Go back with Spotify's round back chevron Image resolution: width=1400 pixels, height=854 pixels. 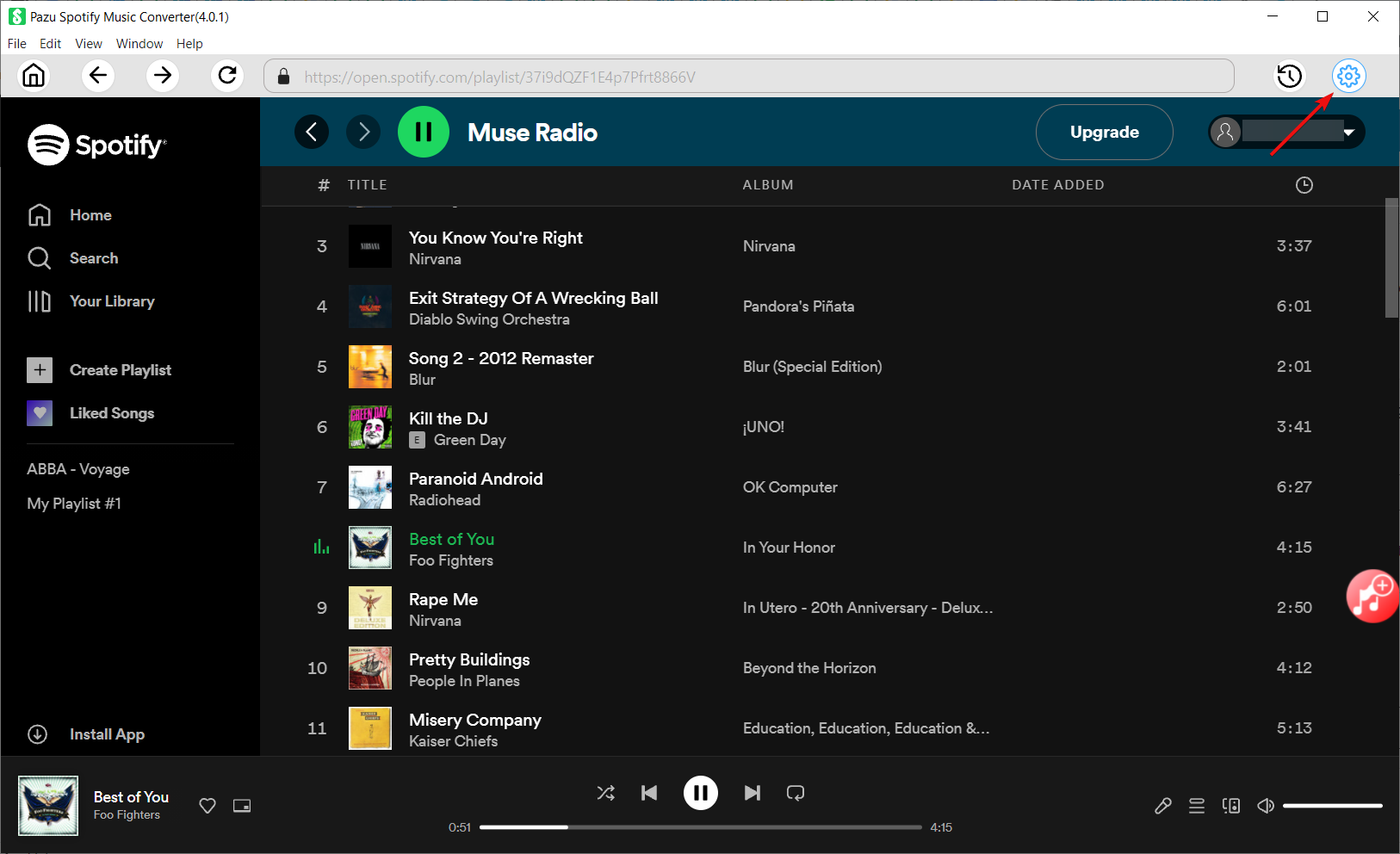pyautogui.click(x=312, y=132)
